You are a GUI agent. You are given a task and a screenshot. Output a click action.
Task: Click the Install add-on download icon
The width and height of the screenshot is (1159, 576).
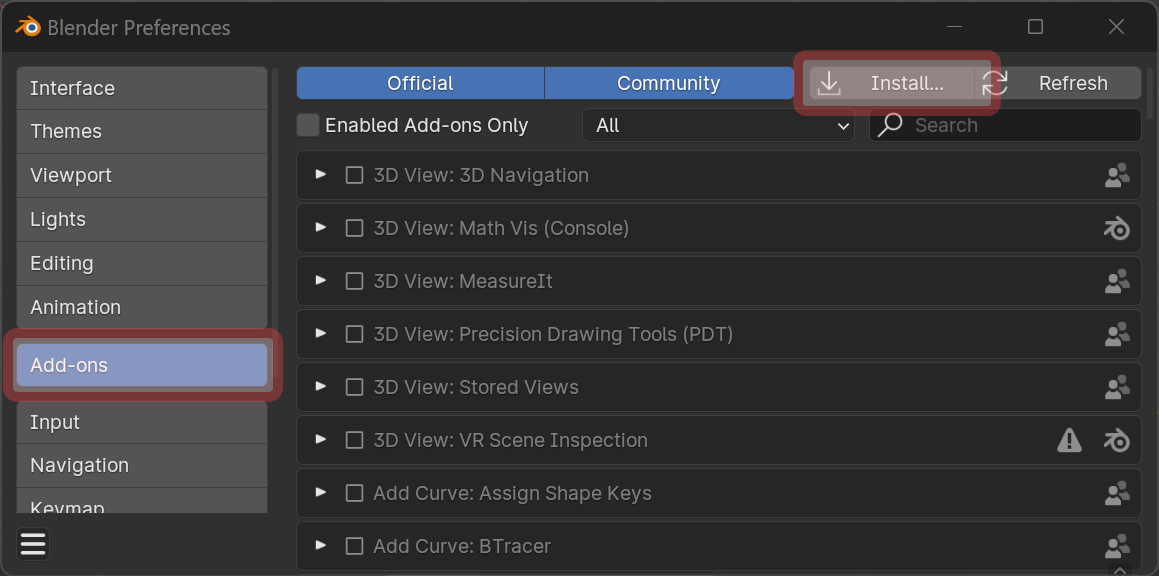(x=829, y=84)
